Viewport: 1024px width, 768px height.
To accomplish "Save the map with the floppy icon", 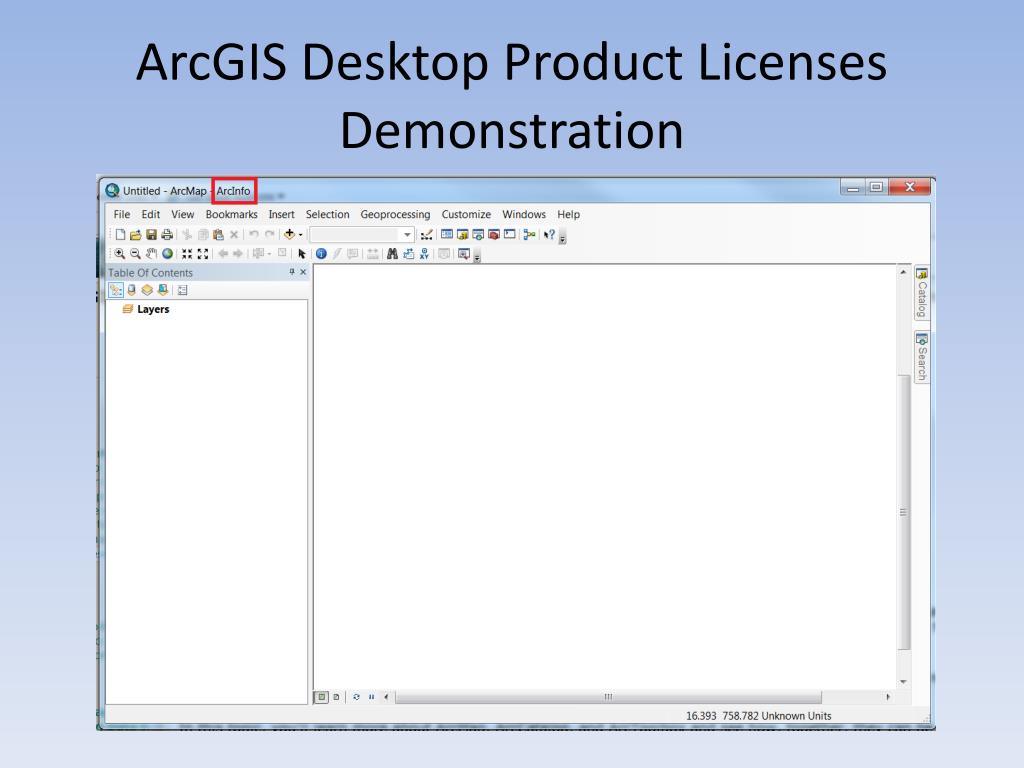I will point(152,234).
